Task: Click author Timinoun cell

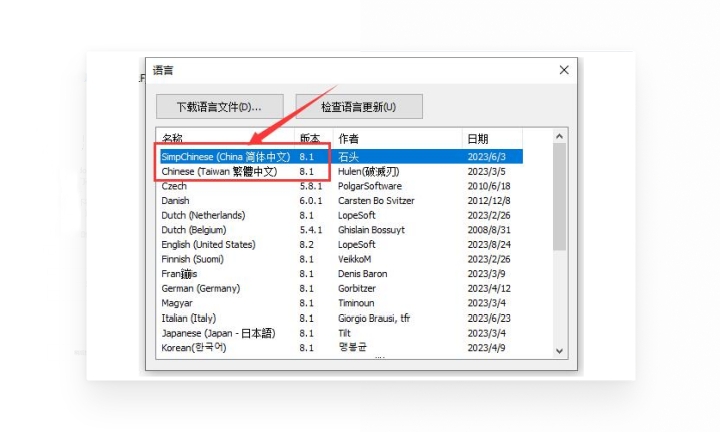Action: [356, 303]
